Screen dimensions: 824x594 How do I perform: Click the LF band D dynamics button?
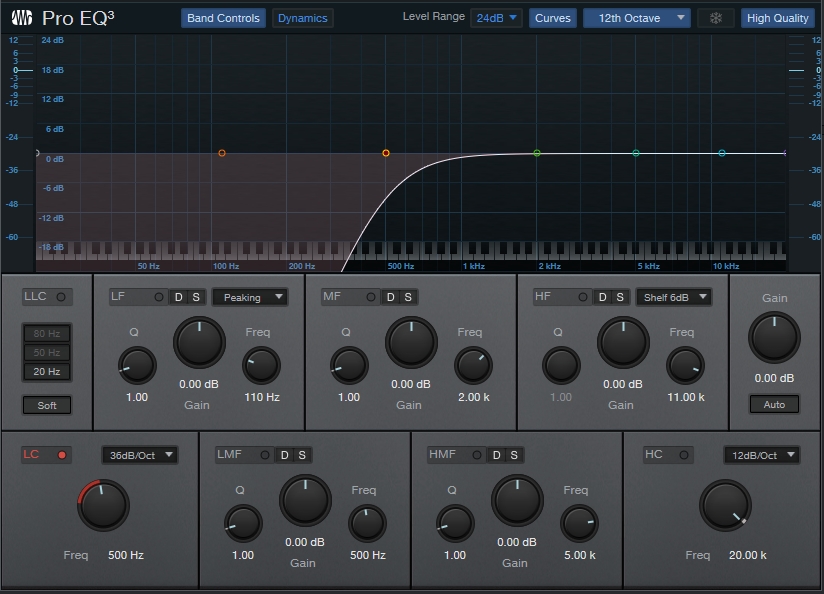pyautogui.click(x=179, y=297)
